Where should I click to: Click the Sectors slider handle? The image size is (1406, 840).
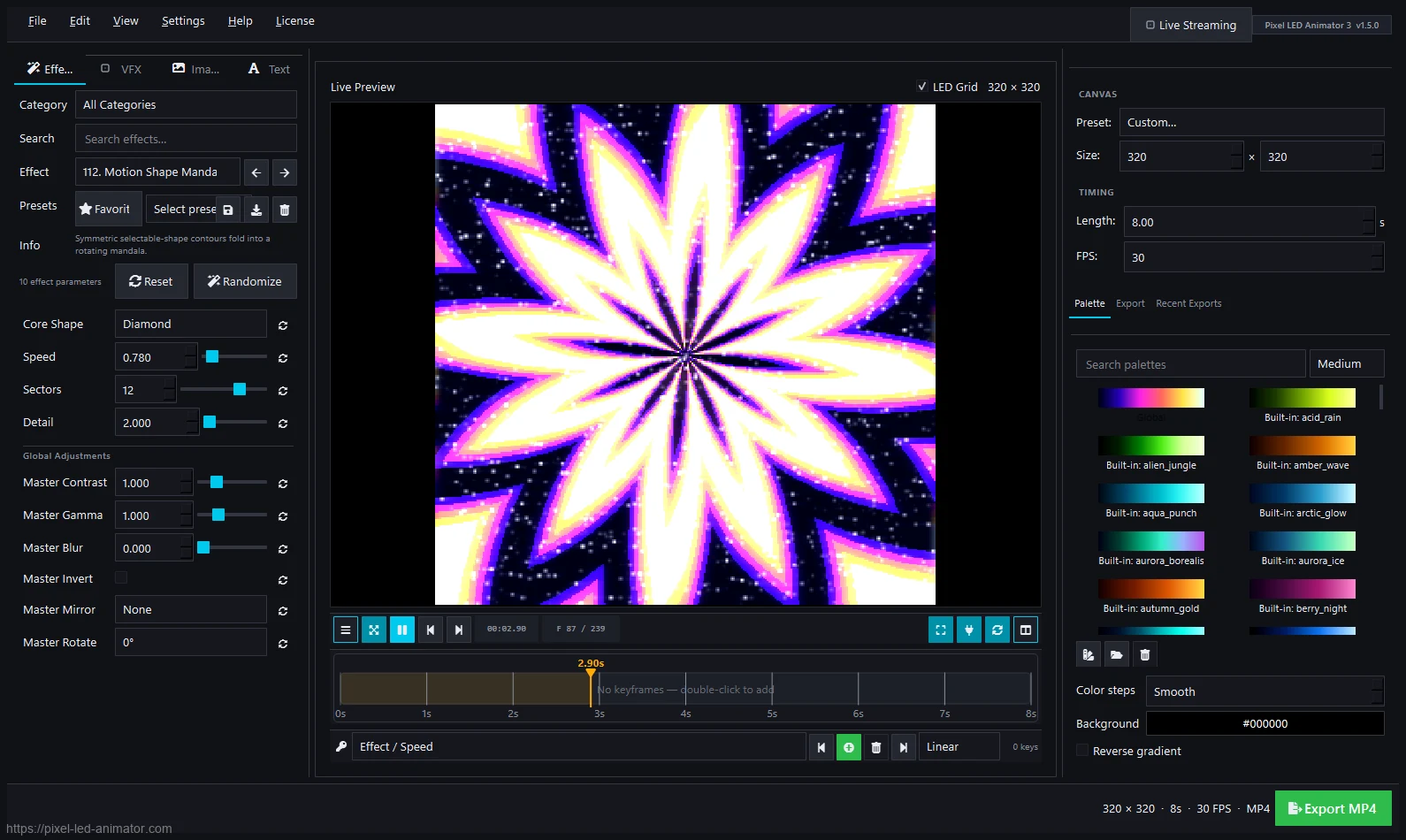click(x=240, y=389)
